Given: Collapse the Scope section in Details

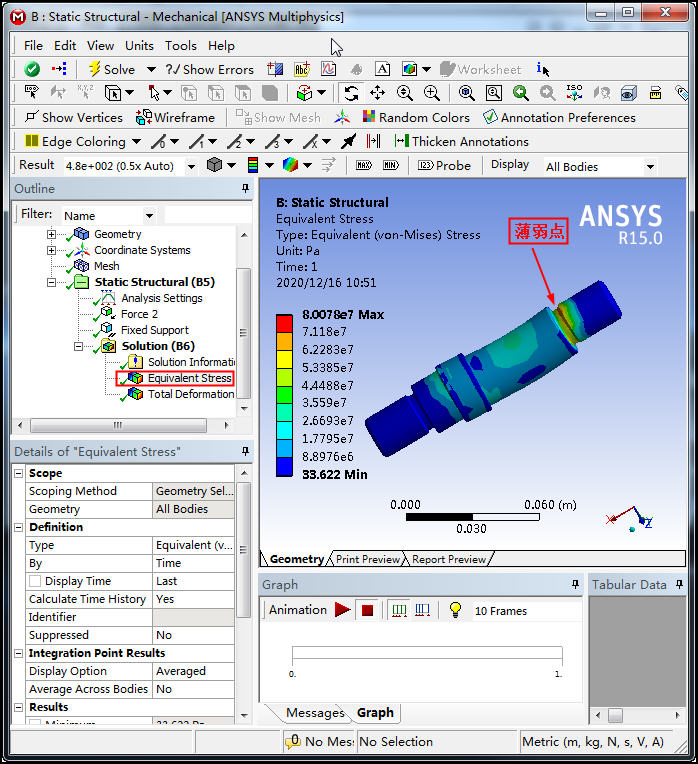Looking at the screenshot, I should pos(19,473).
